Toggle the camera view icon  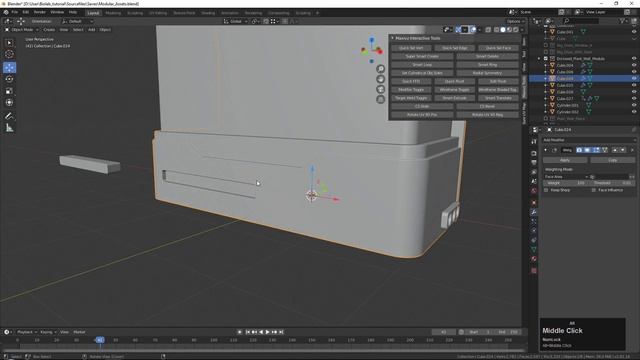coord(380,89)
